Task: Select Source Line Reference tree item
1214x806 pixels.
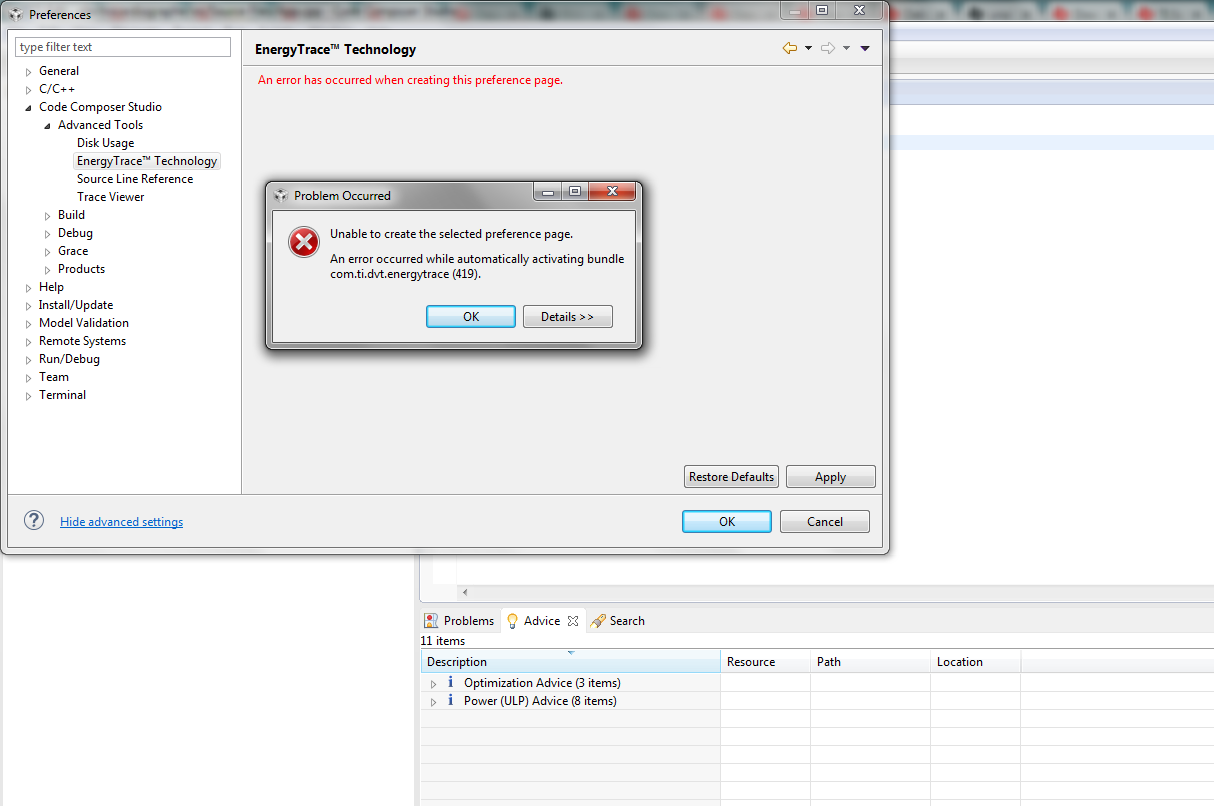Action: tap(135, 179)
